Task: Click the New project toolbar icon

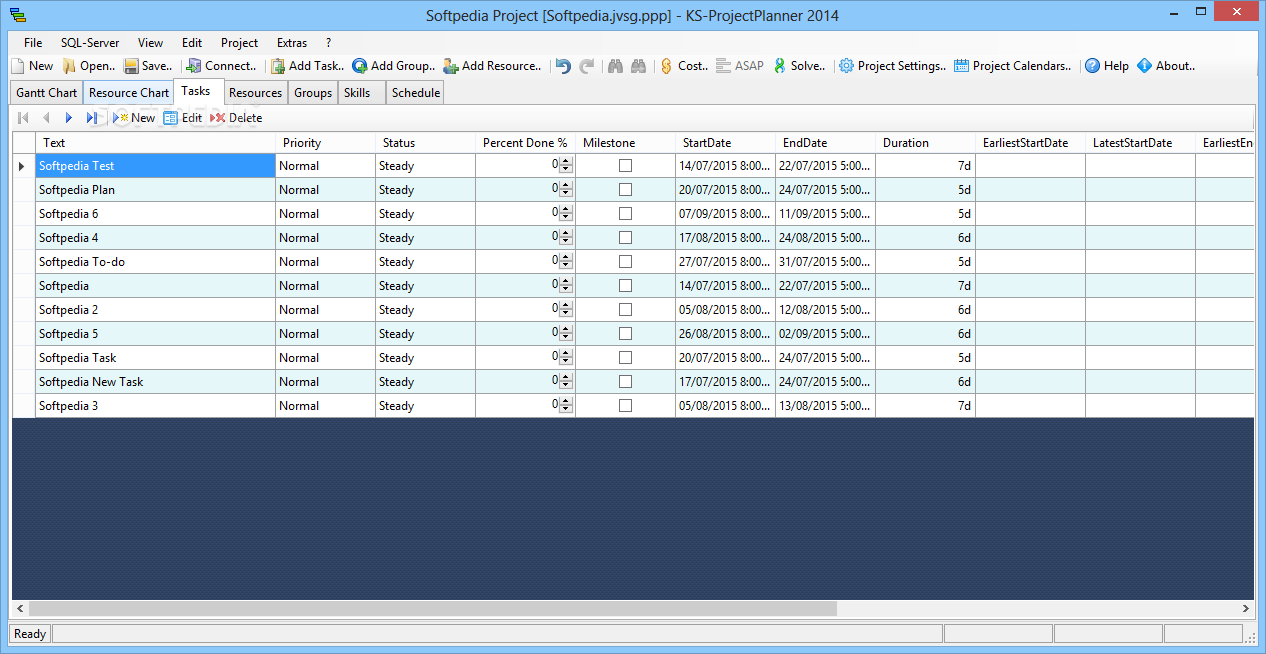Action: point(17,66)
